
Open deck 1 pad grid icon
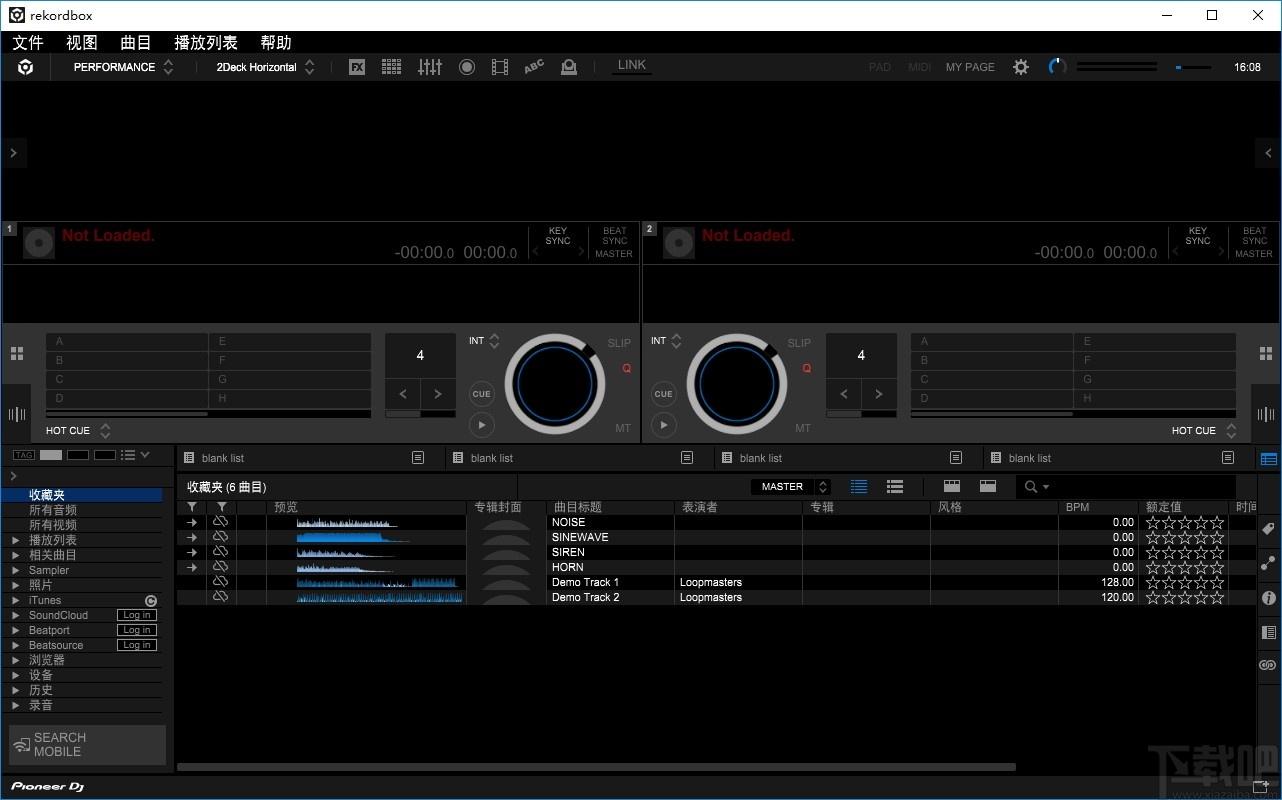pyautogui.click(x=17, y=354)
